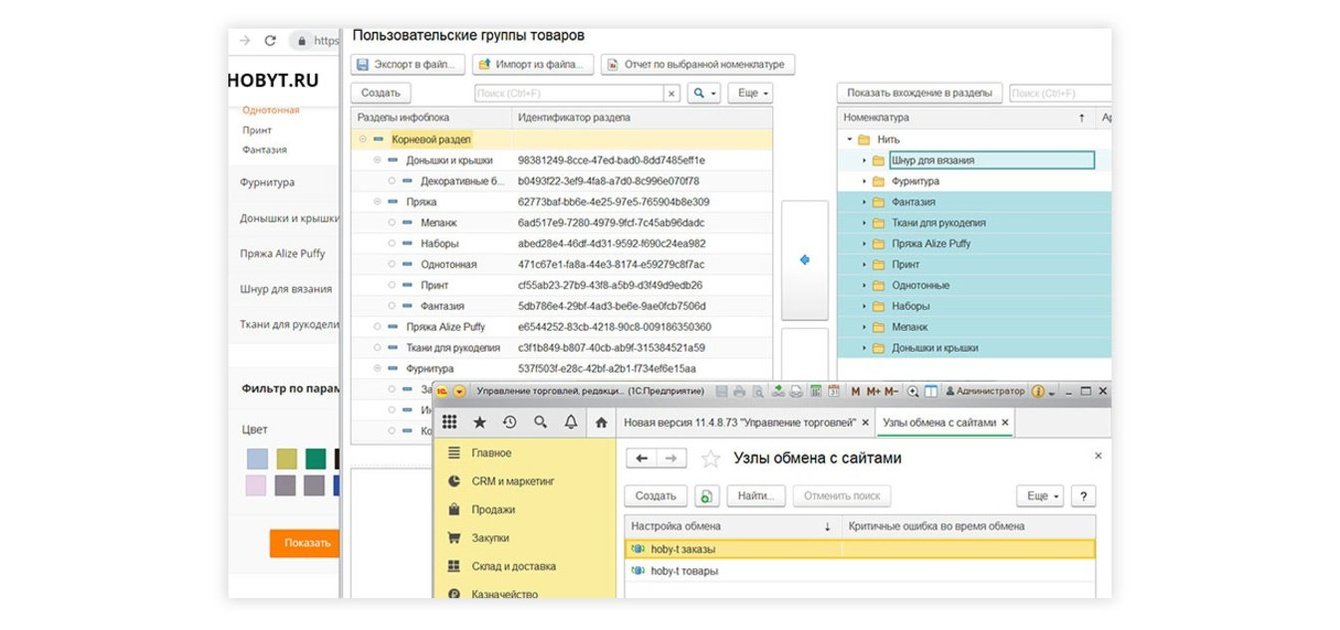Viewport: 1340px width, 630px height.
Task: Click Импорт из файла button
Action: pos(533,65)
